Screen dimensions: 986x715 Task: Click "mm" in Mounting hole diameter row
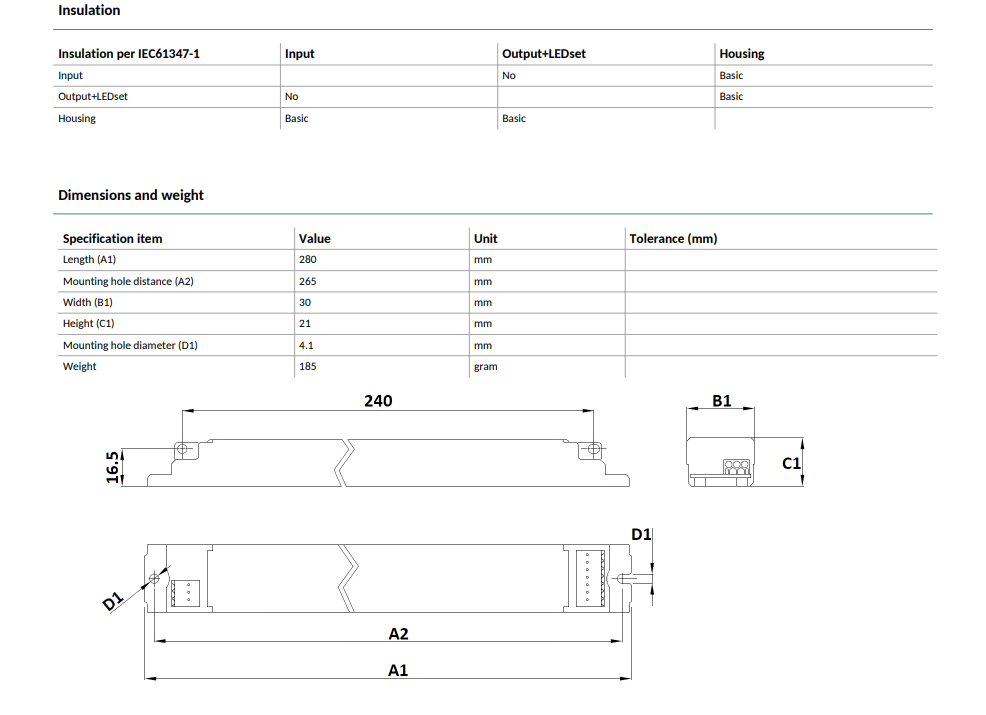coord(483,345)
